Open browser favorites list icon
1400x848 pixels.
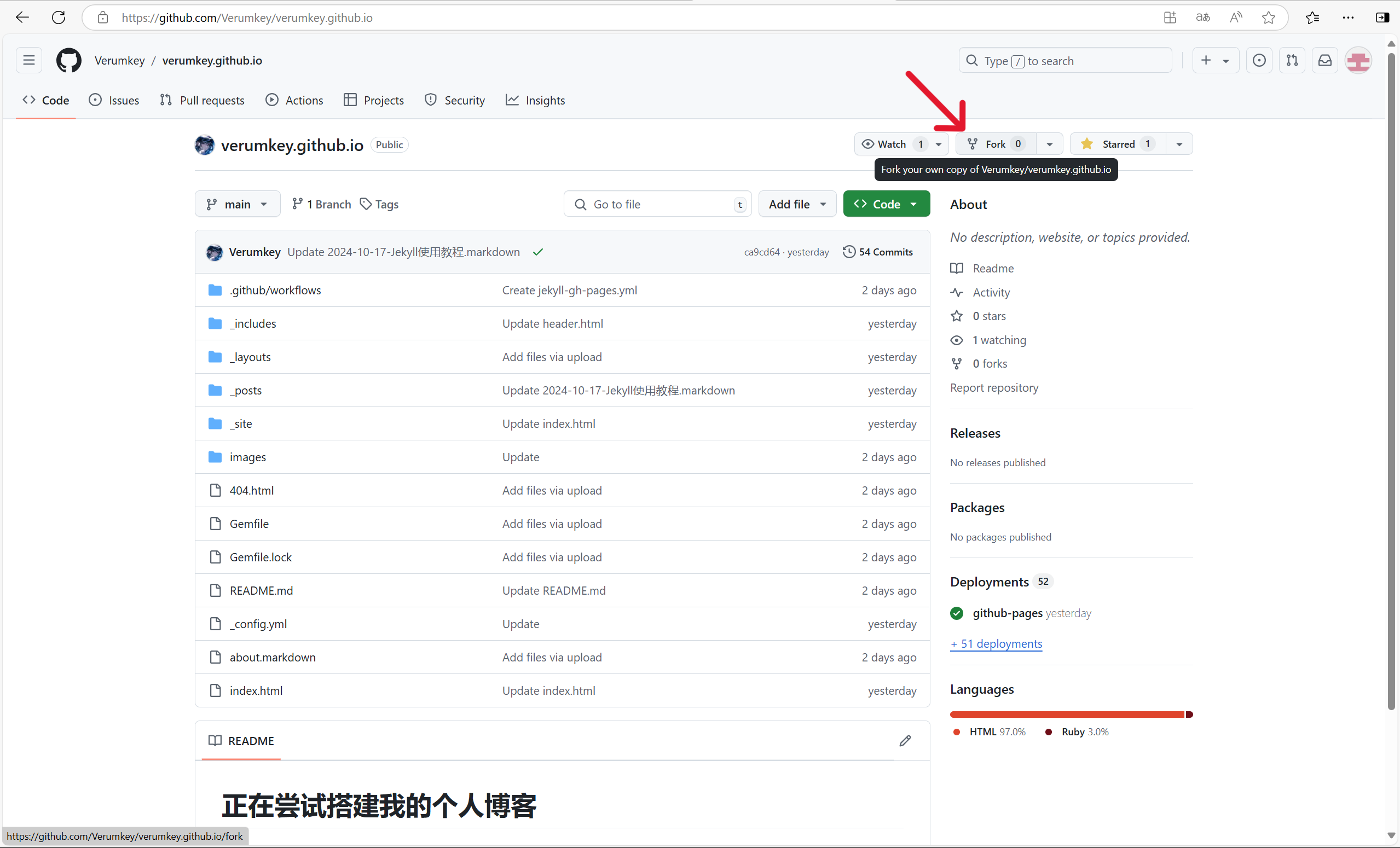[x=1312, y=18]
